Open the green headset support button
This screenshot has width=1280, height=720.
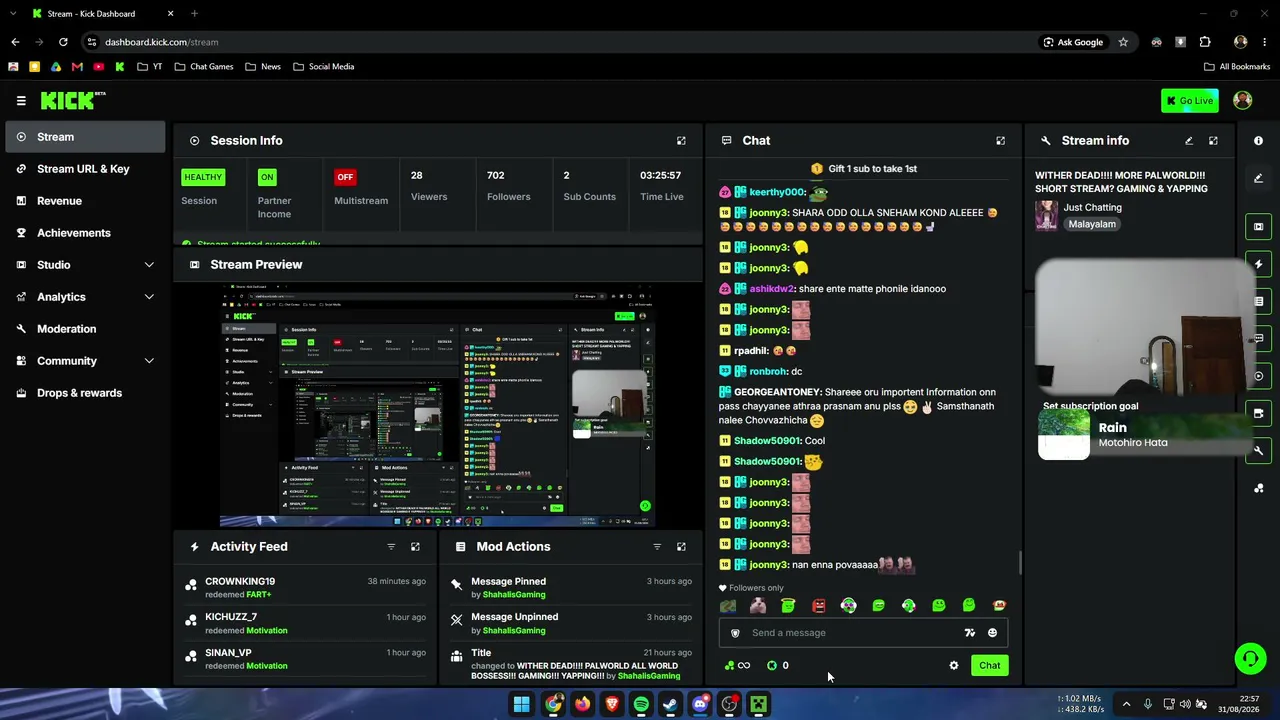coord(1250,658)
